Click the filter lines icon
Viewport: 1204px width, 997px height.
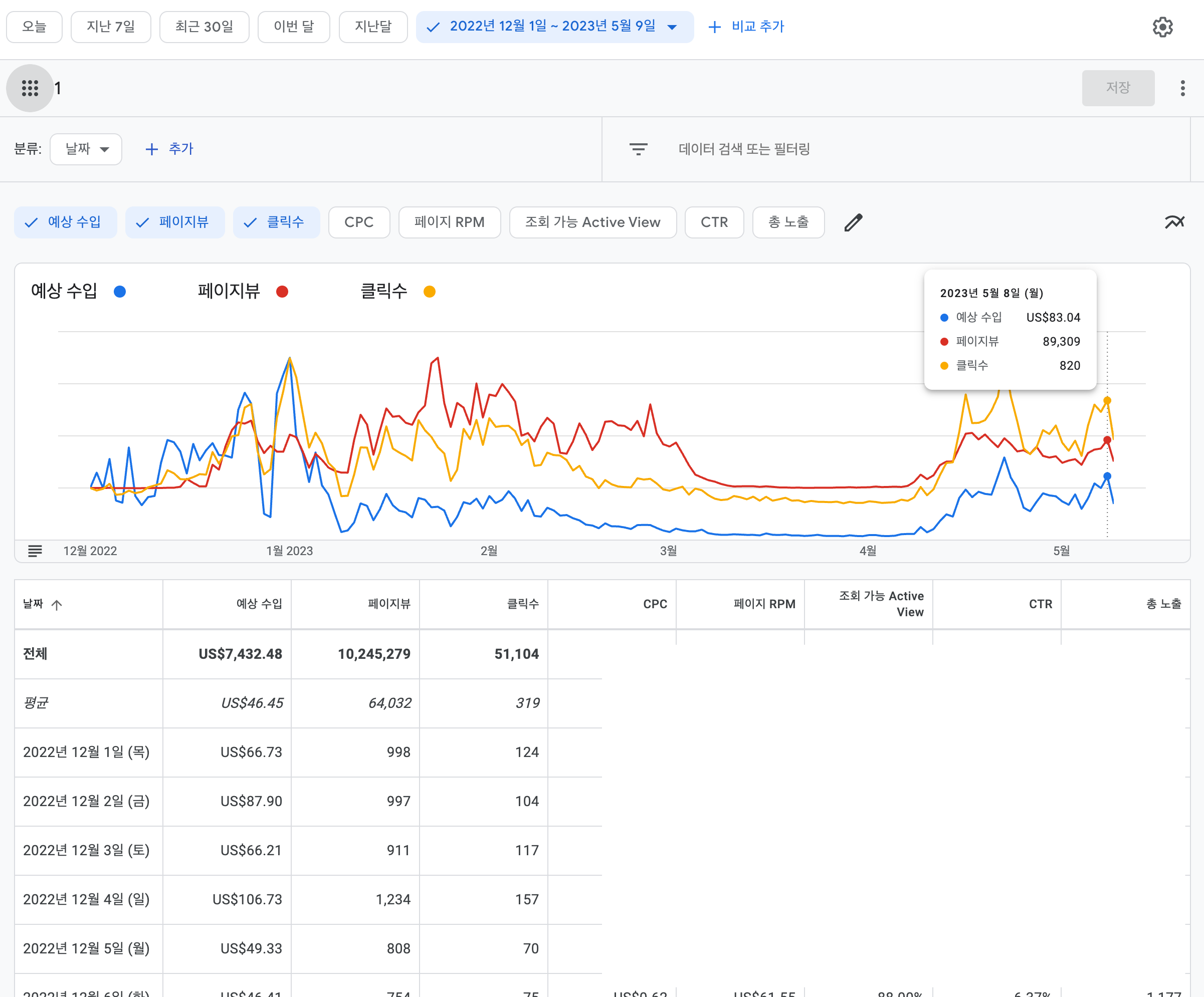click(x=638, y=149)
